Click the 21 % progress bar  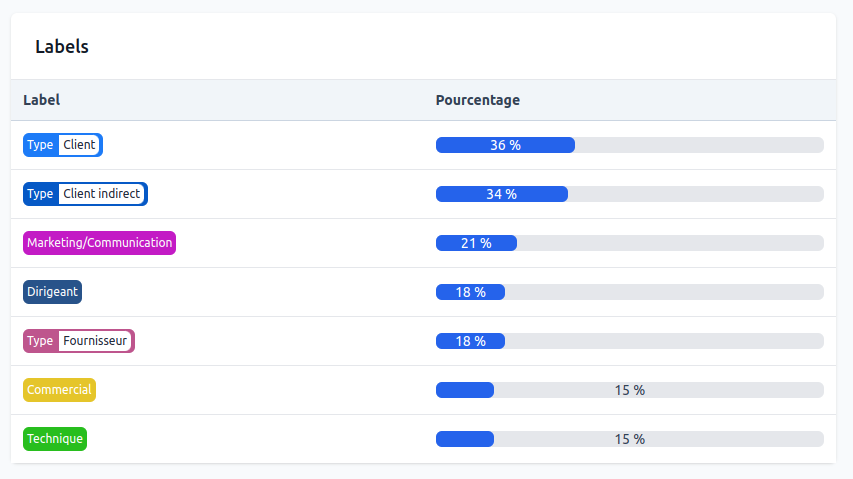pos(629,243)
